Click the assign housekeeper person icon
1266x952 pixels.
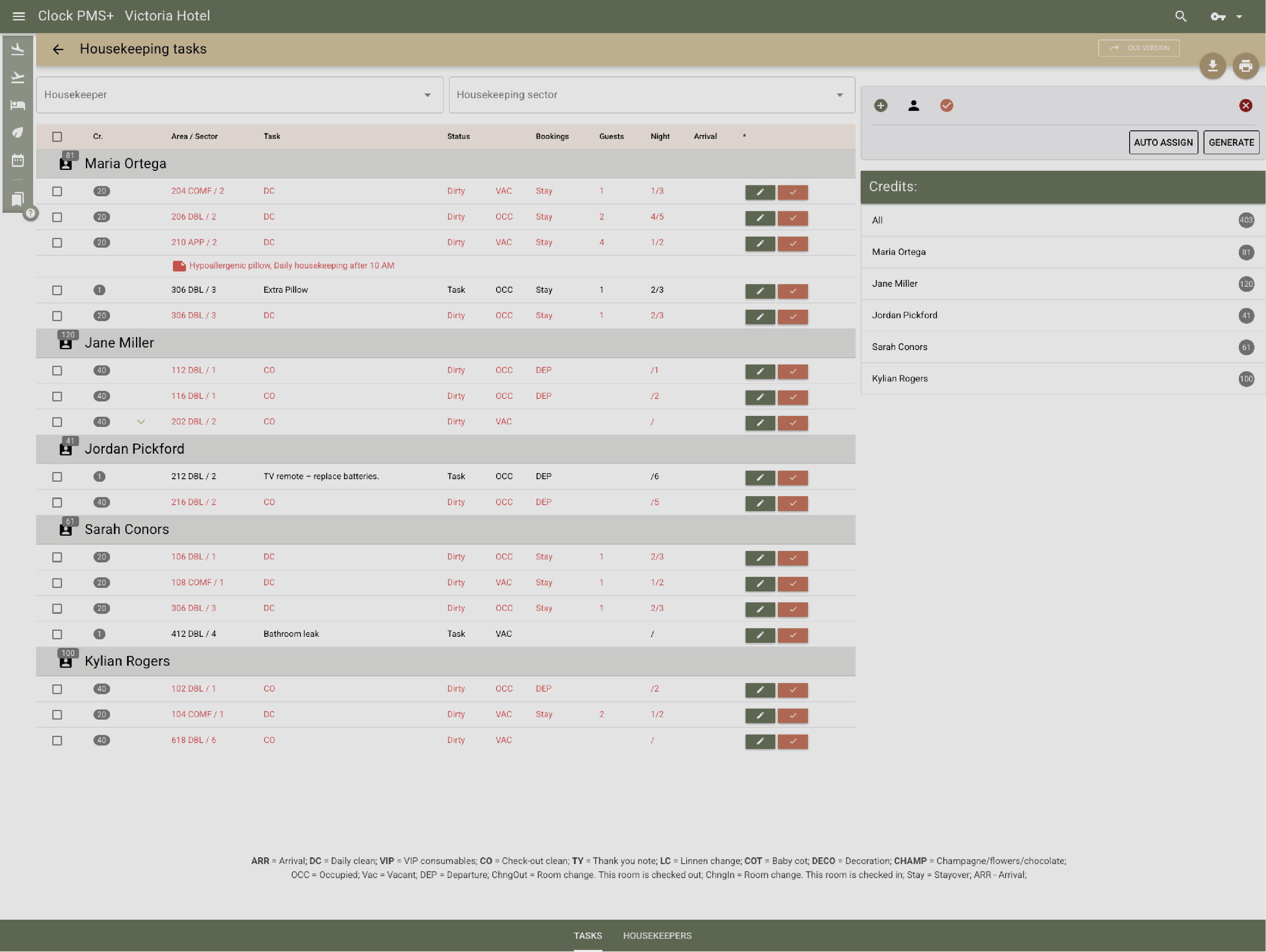913,105
